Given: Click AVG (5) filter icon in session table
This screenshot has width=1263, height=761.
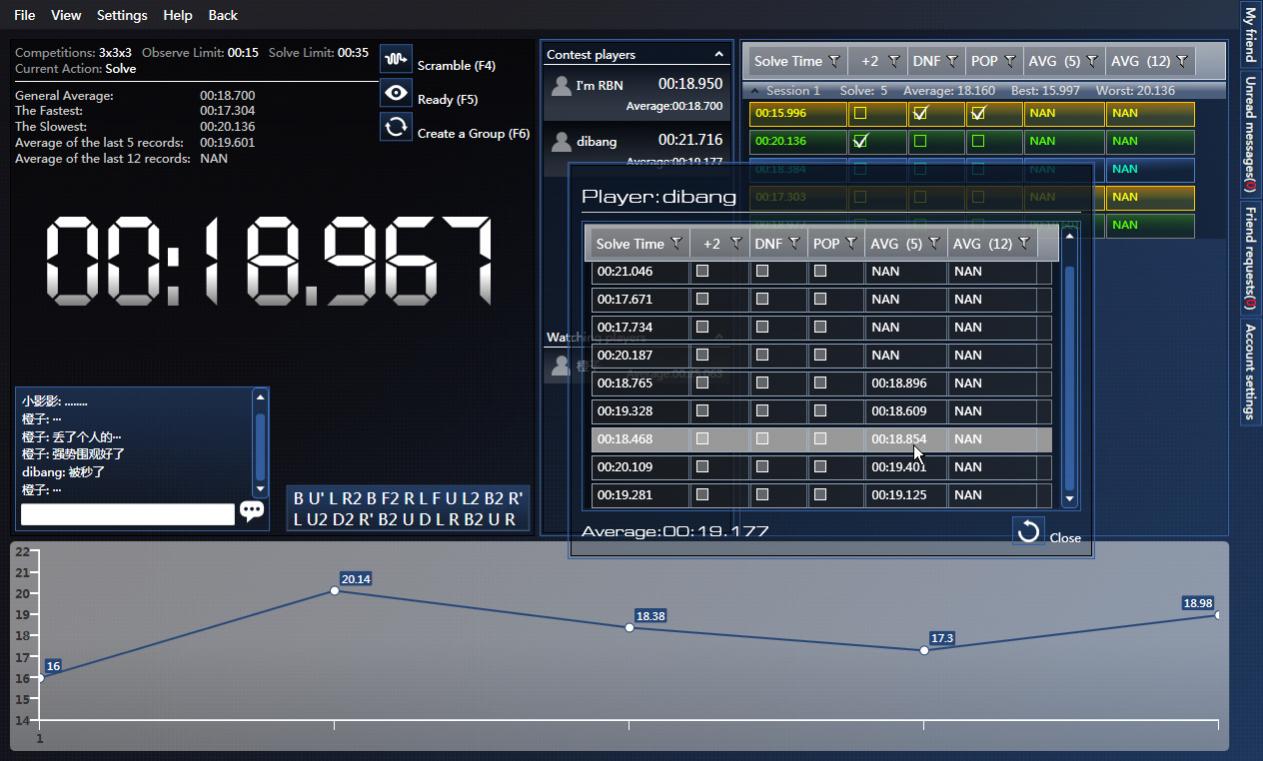Looking at the screenshot, I should pyautogui.click(x=1092, y=61).
